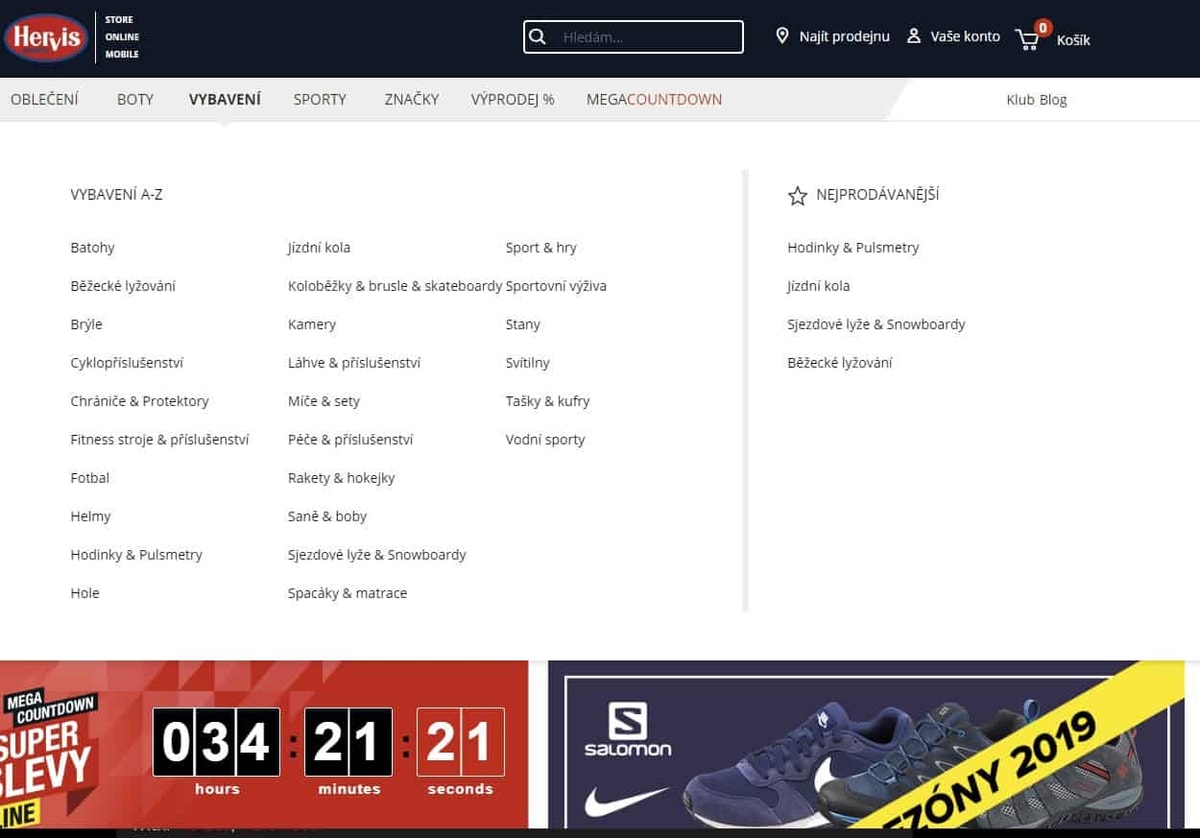Viewport: 1200px width, 838px height.
Task: Click the Klub Blog link
Action: [x=1036, y=99]
